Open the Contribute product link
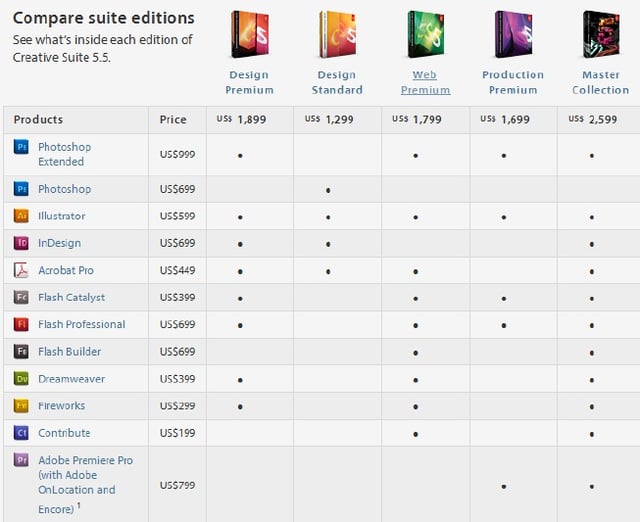The image size is (640, 522). 64,433
